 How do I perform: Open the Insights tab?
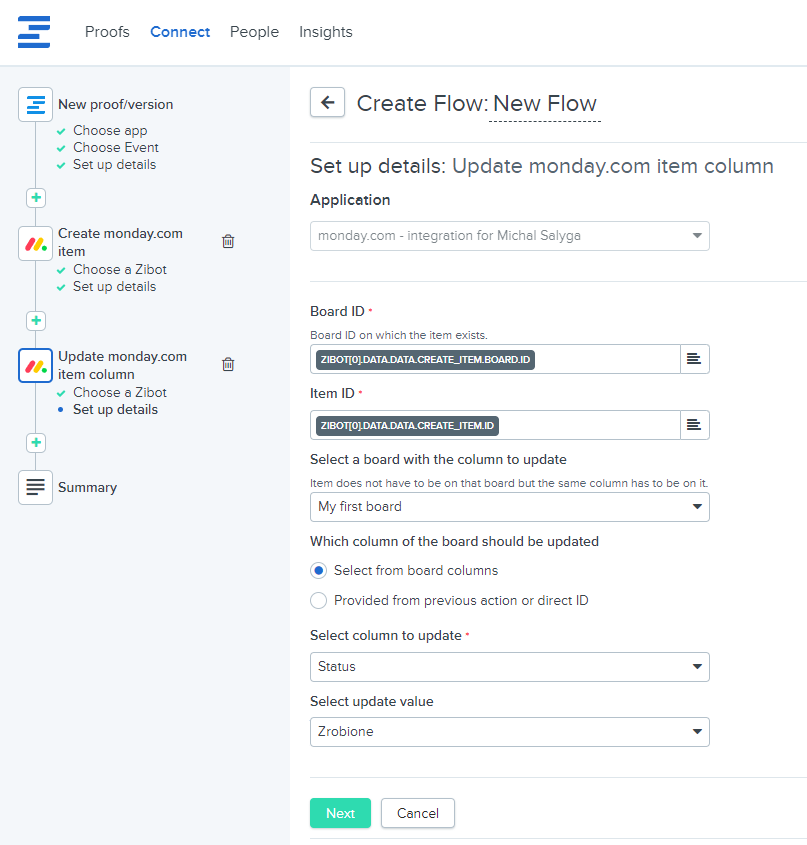pyautogui.click(x=326, y=32)
